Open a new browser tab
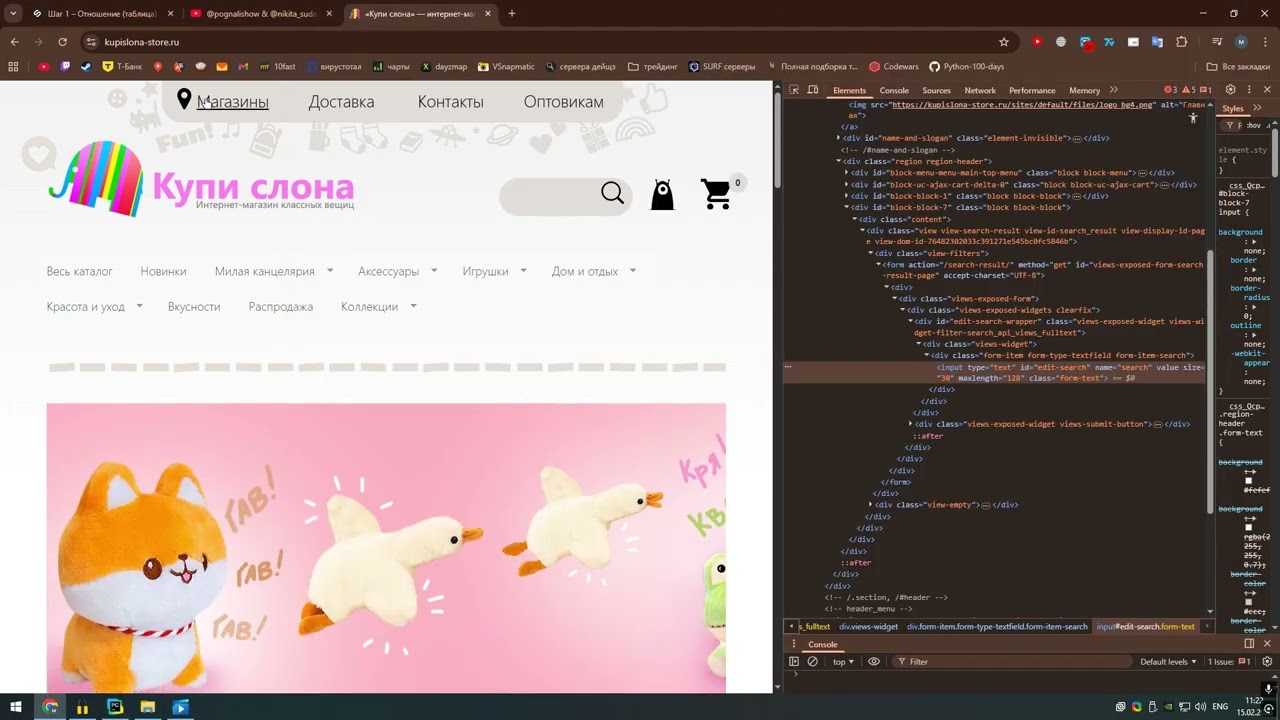This screenshot has height=720, width=1280. tap(512, 13)
